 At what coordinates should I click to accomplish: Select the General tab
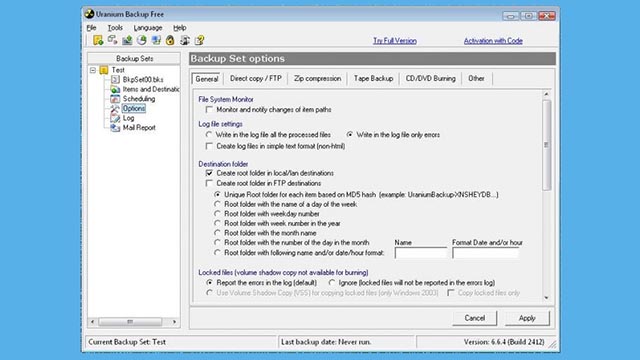207,79
